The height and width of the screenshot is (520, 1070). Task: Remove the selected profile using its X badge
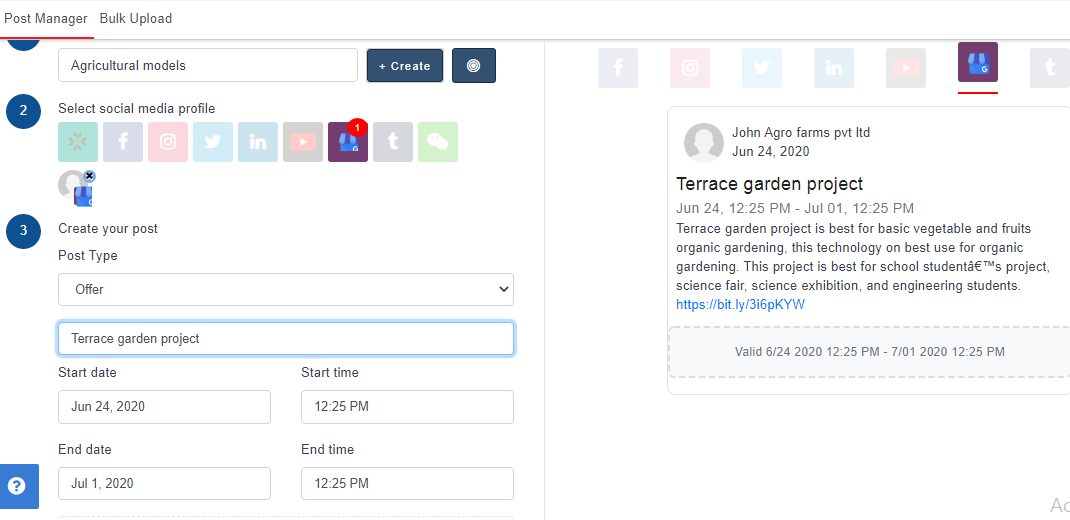click(89, 176)
